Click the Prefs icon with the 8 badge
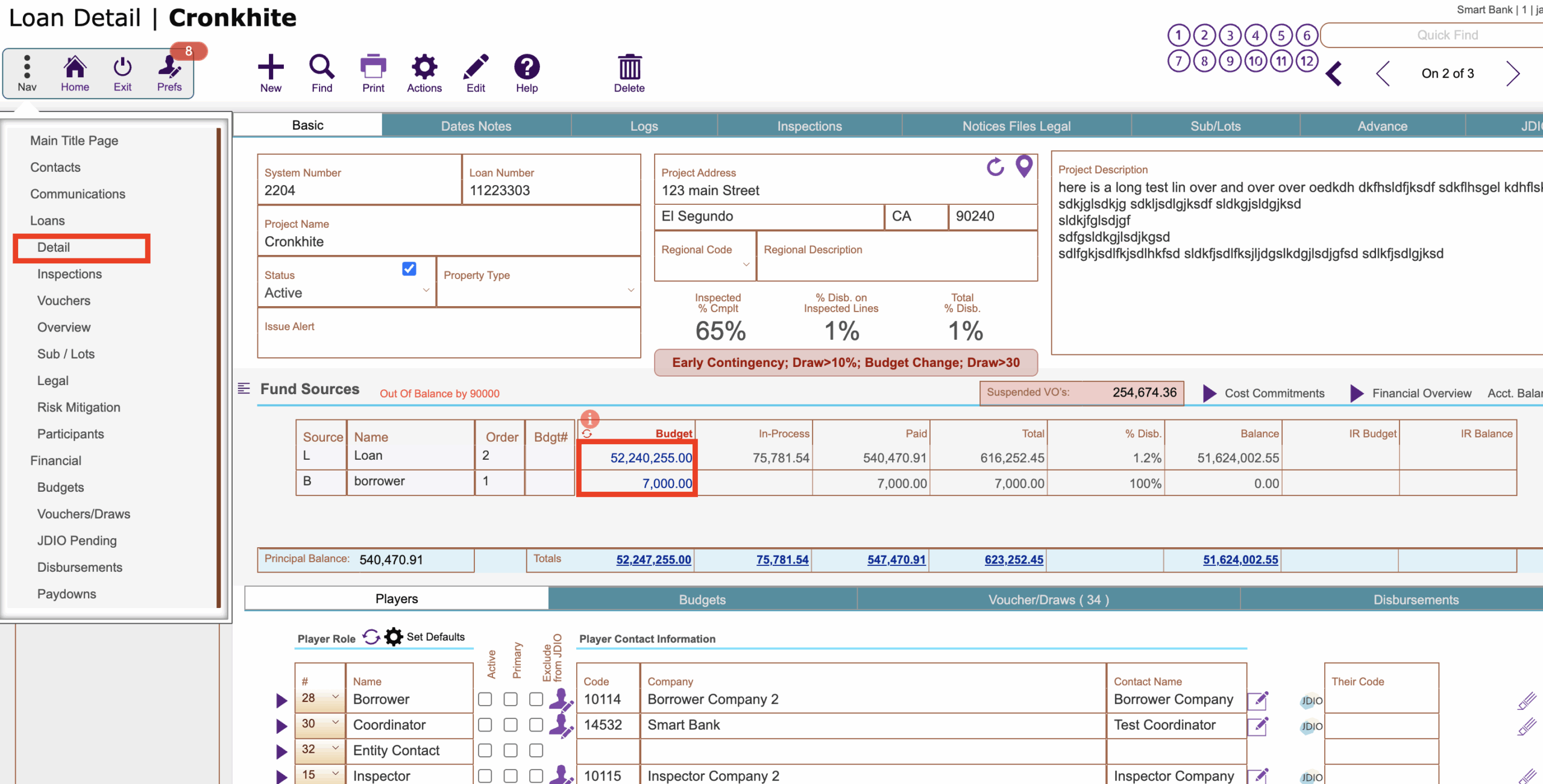 169,67
